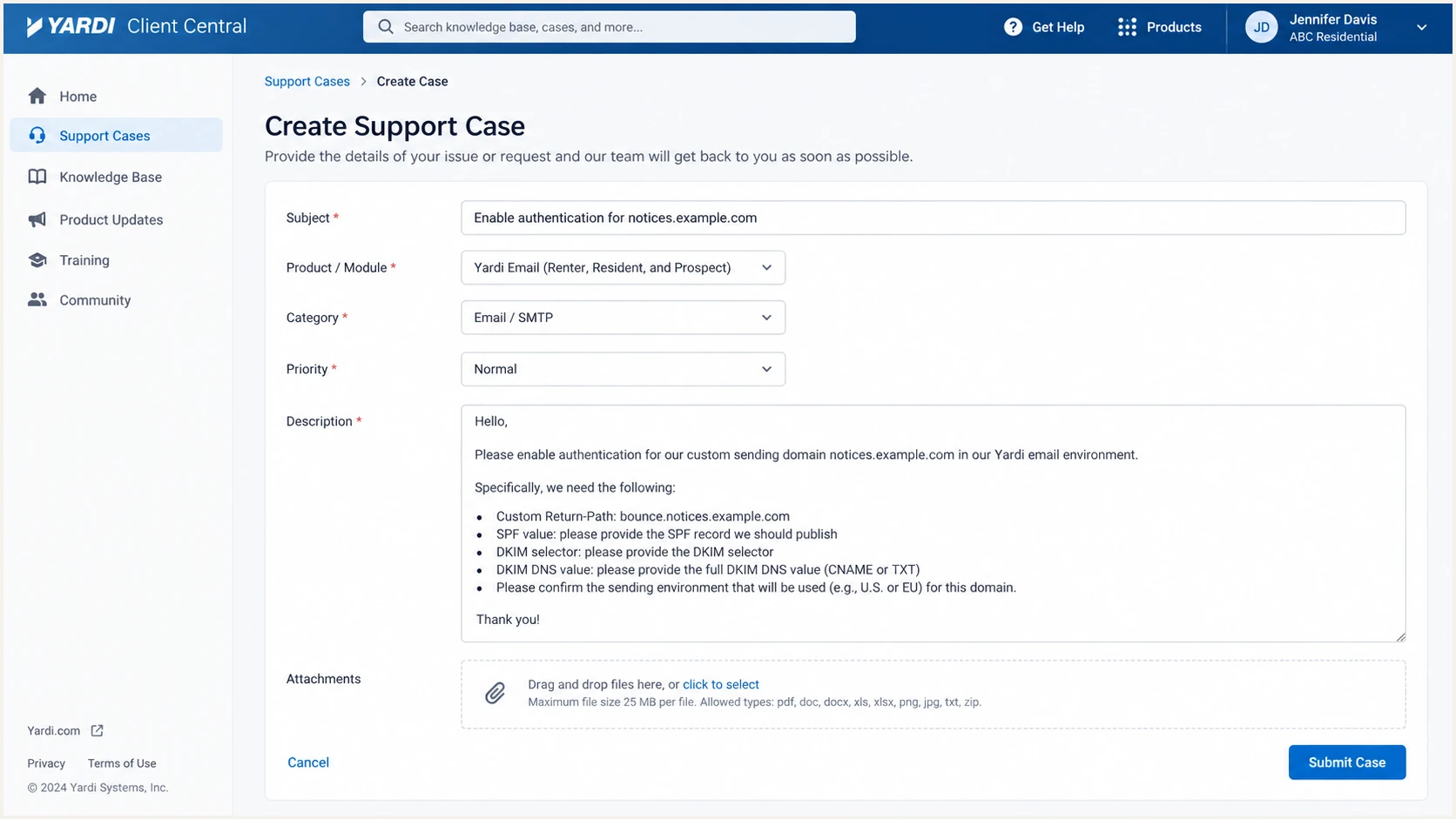1456x819 pixels.
Task: Open Training in the sidebar
Action: coord(116,260)
